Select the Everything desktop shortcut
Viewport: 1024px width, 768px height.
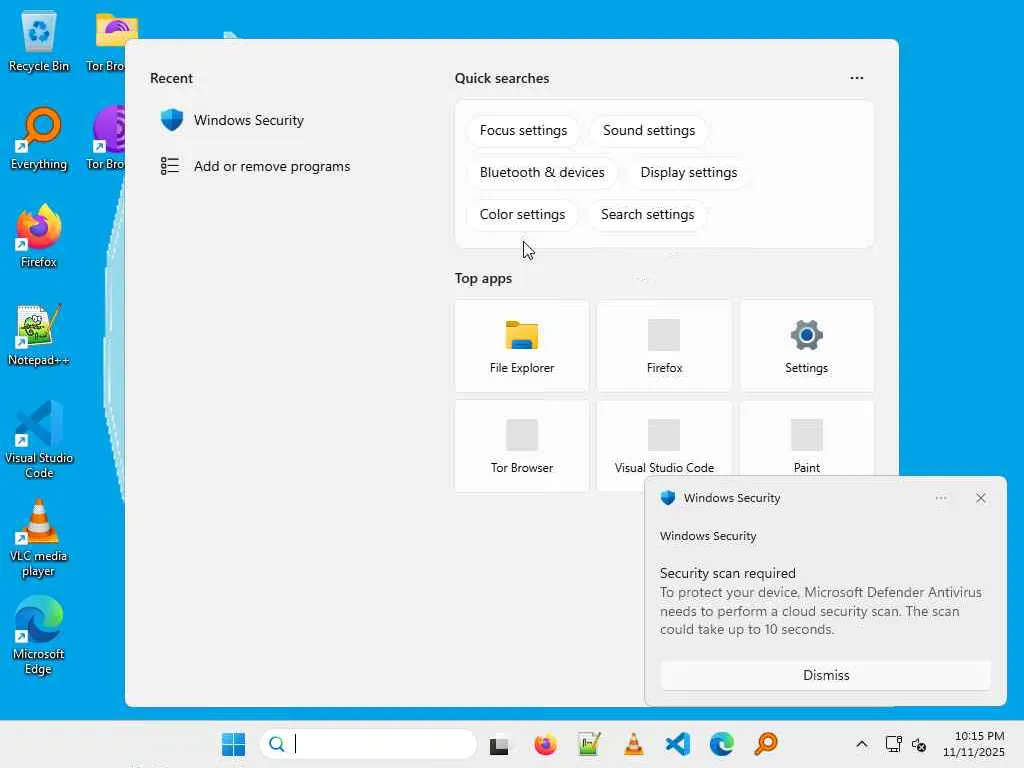click(39, 139)
